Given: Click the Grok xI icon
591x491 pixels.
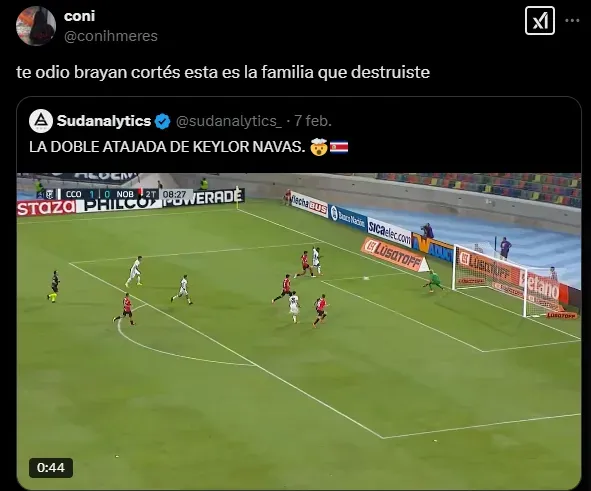Looking at the screenshot, I should [x=540, y=21].
